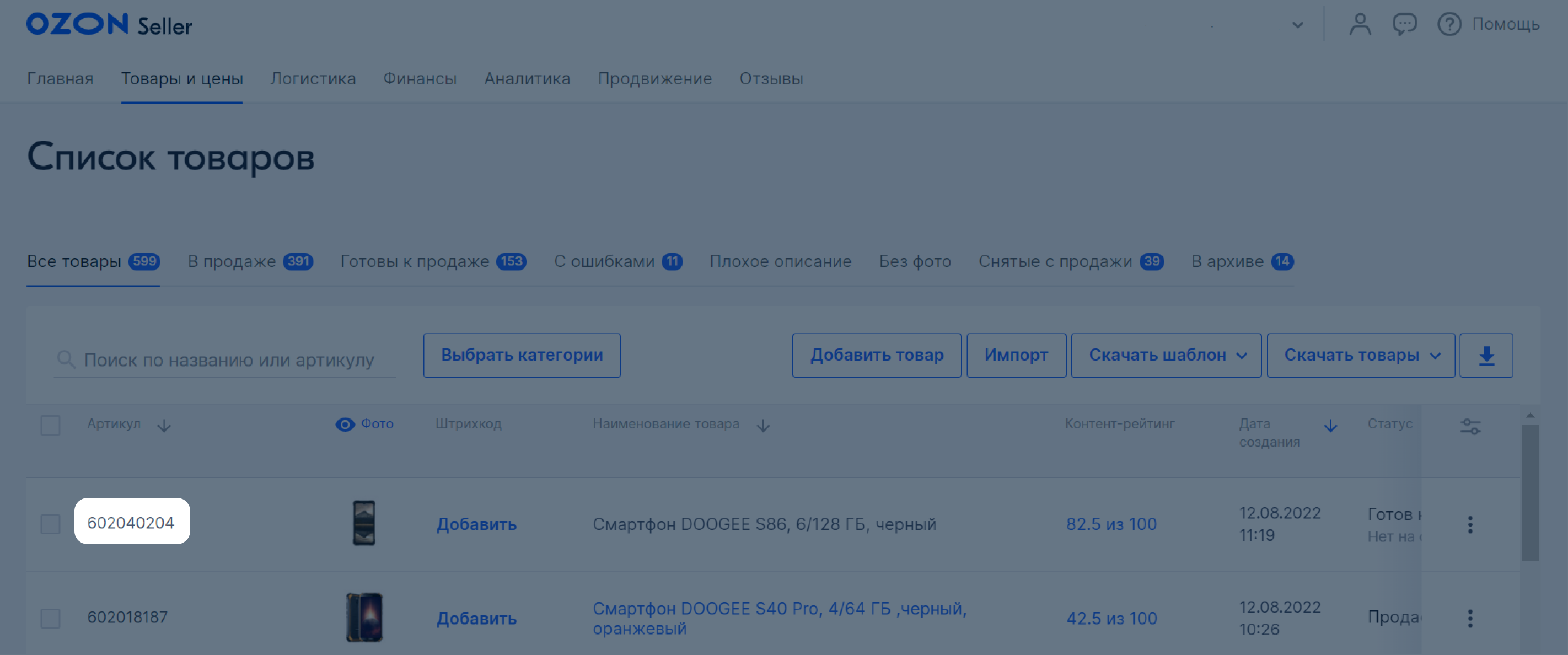Click the search magnifier icon
Screen dimensions: 1568x655
pos(65,359)
